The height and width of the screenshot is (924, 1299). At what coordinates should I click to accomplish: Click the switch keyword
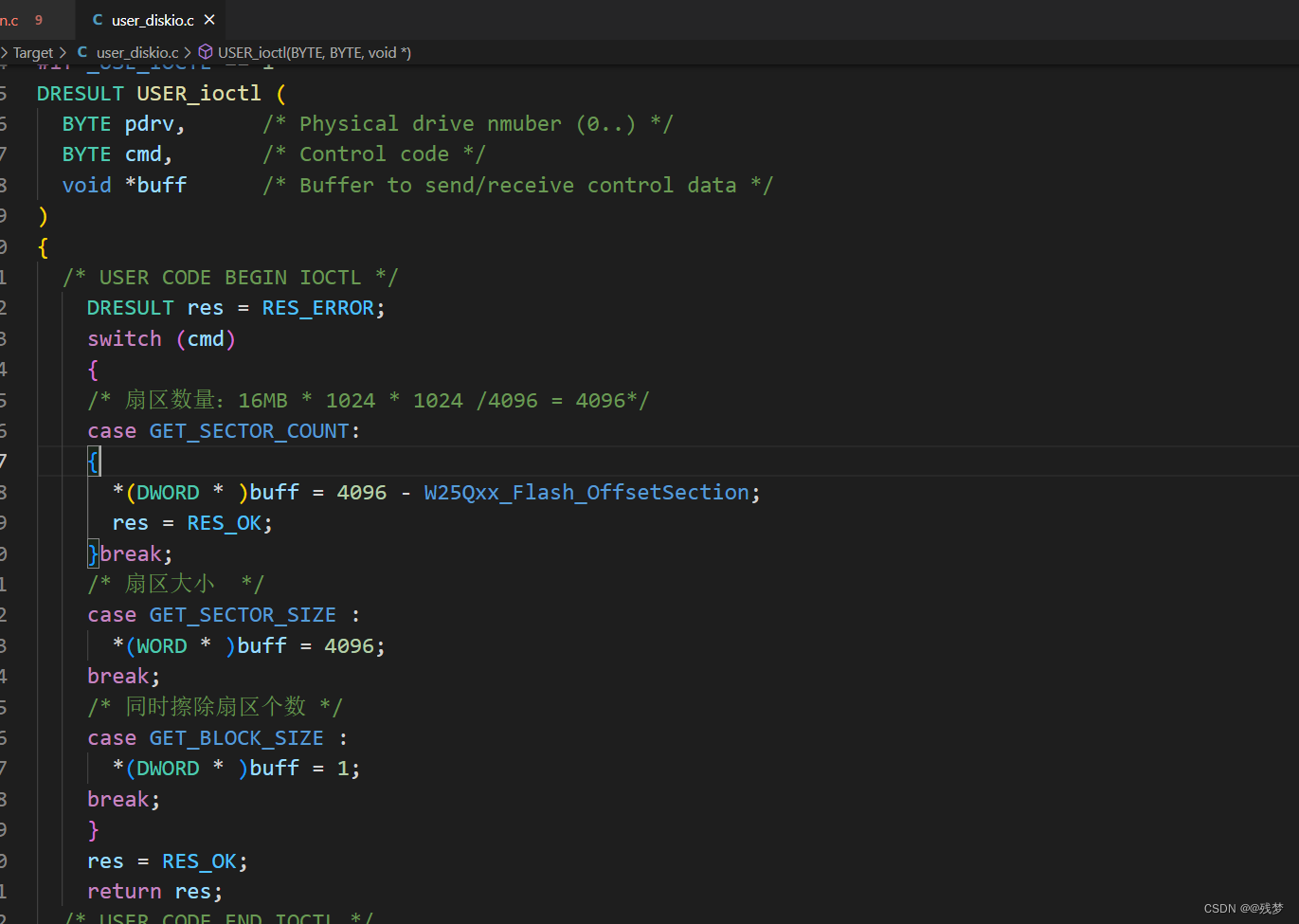point(124,339)
